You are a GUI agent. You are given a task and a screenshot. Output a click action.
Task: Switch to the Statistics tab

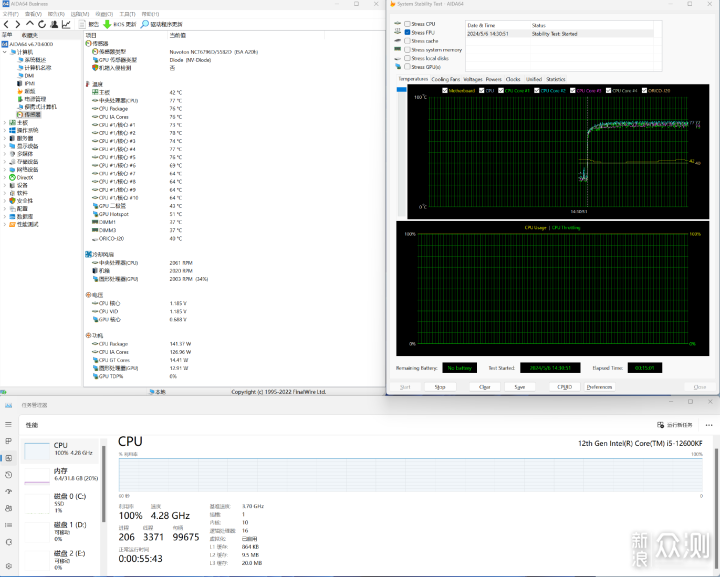pyautogui.click(x=556, y=79)
